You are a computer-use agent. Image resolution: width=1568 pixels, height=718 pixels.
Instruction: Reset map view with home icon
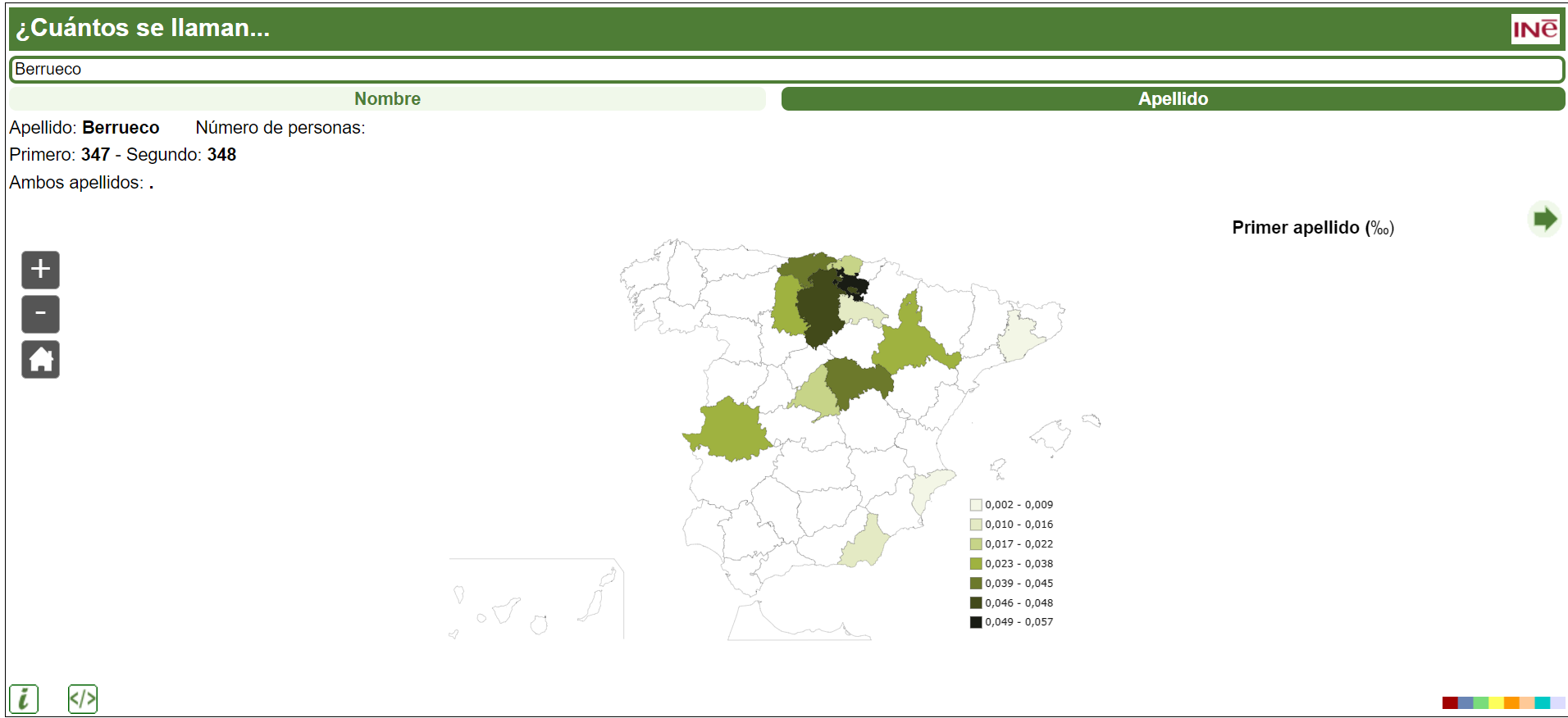40,359
